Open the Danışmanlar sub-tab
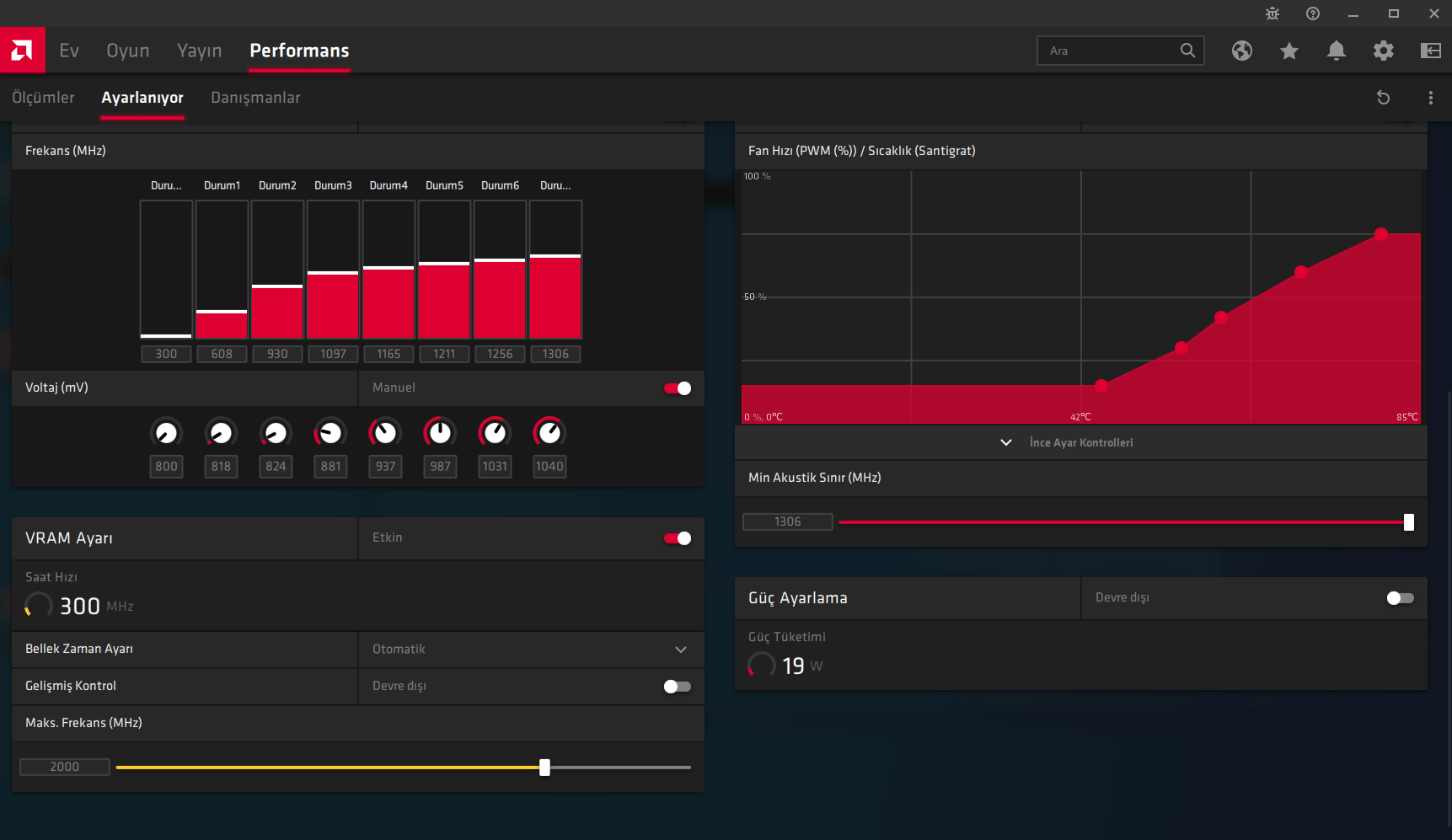The height and width of the screenshot is (840, 1452). tap(255, 98)
